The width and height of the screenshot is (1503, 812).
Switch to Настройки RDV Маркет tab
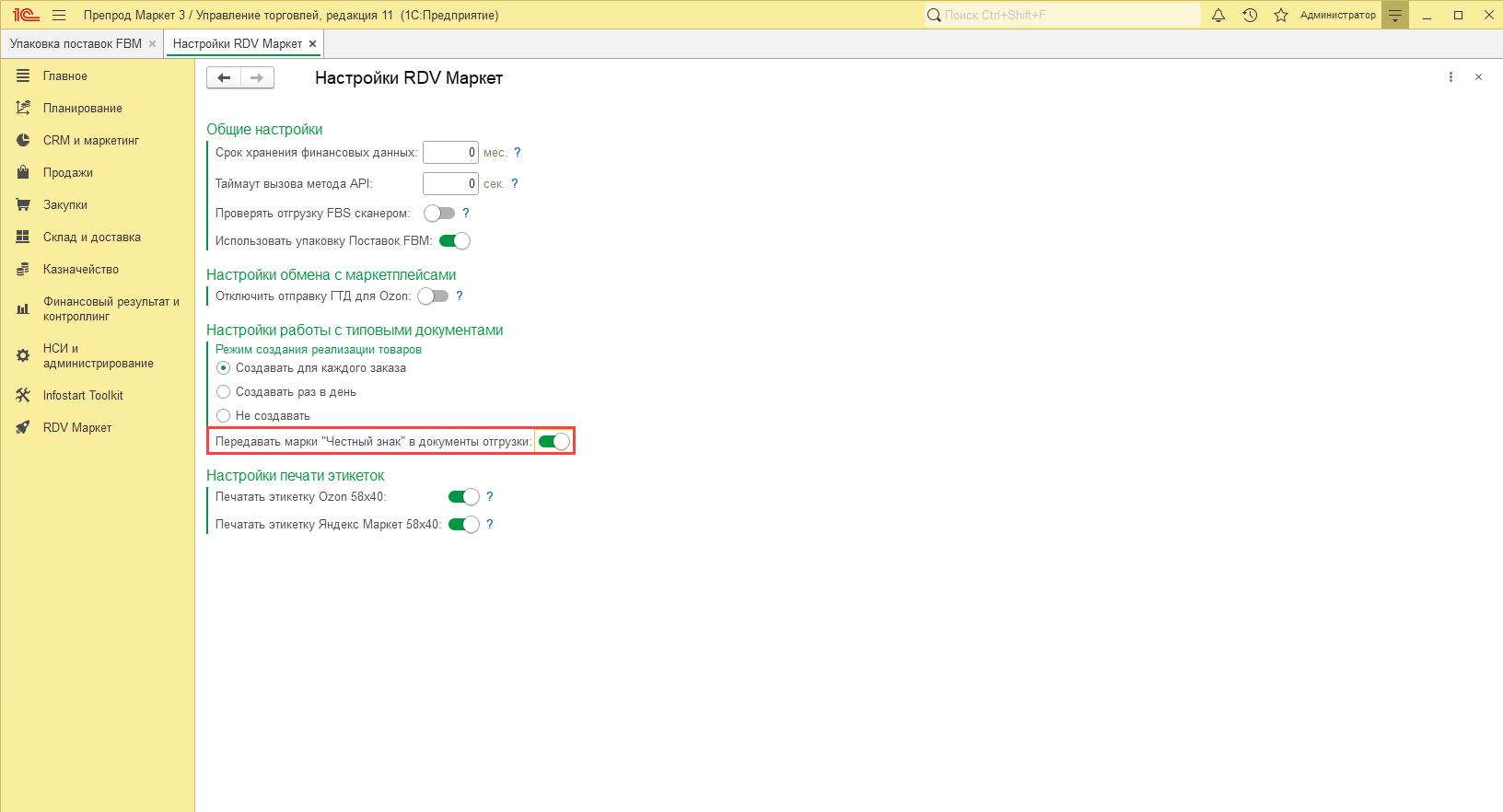238,43
